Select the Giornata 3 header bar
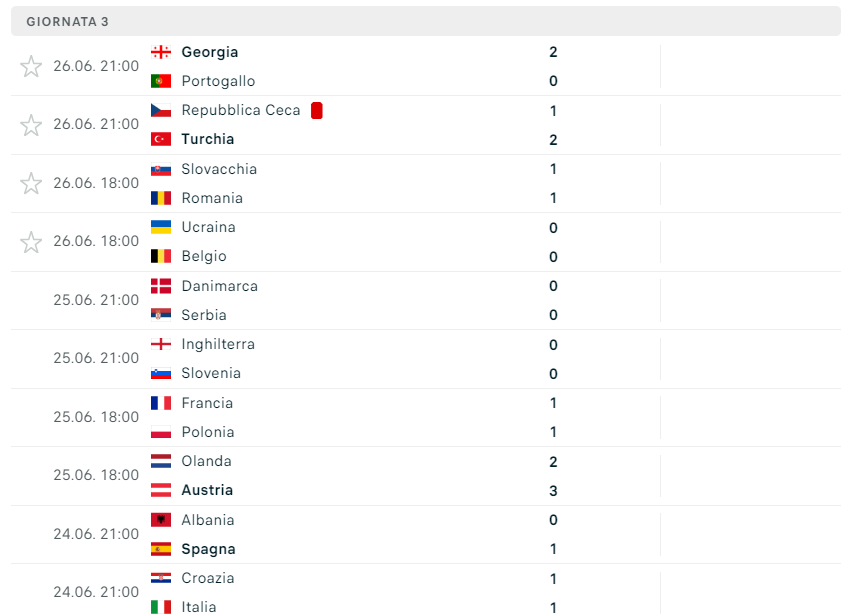Viewport: 855px width, 616px height. point(426,21)
